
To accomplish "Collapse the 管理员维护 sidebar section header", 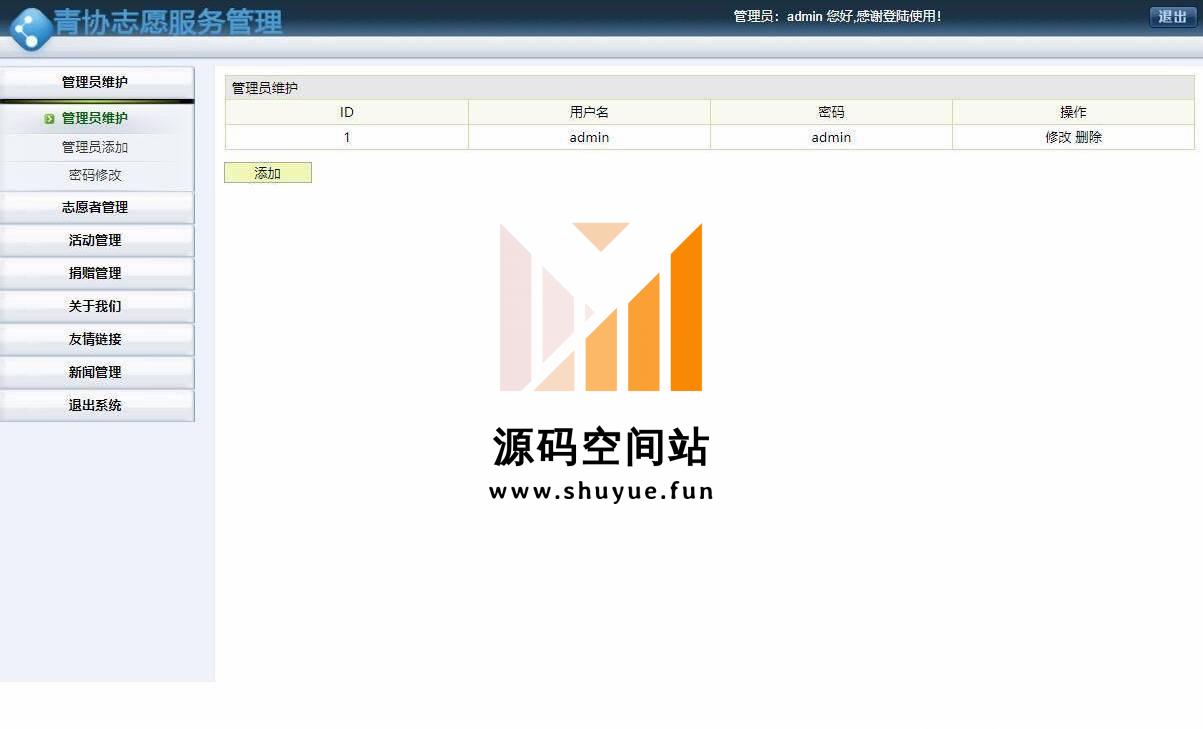I will click(96, 82).
